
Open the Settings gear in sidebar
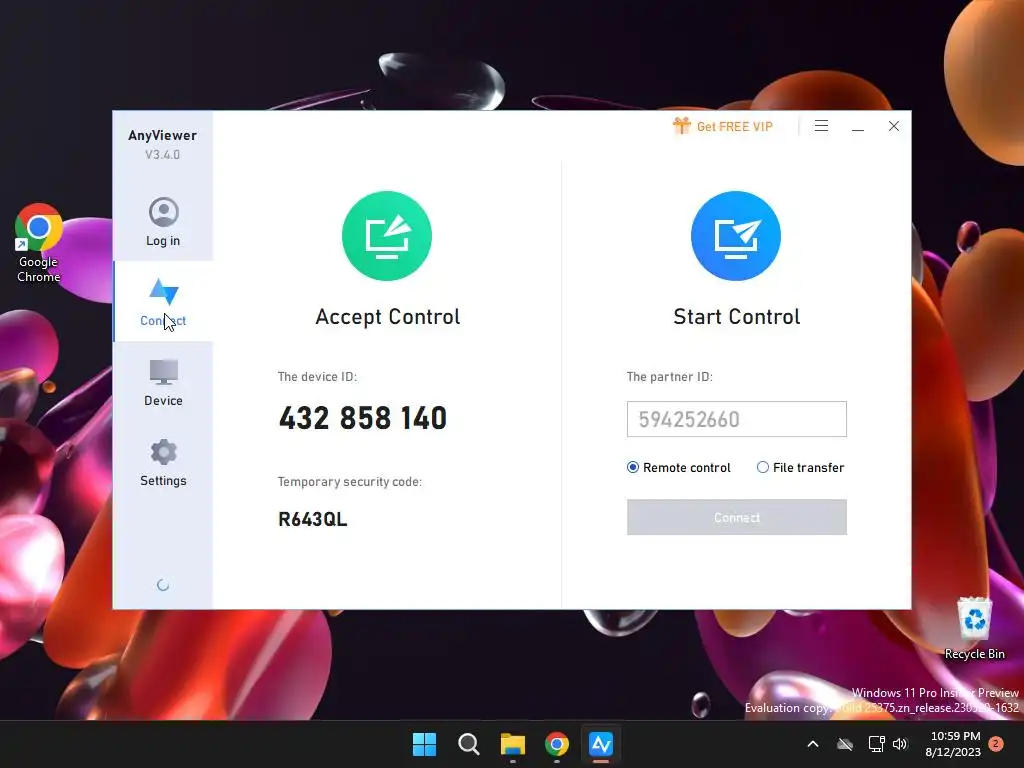(x=163, y=452)
